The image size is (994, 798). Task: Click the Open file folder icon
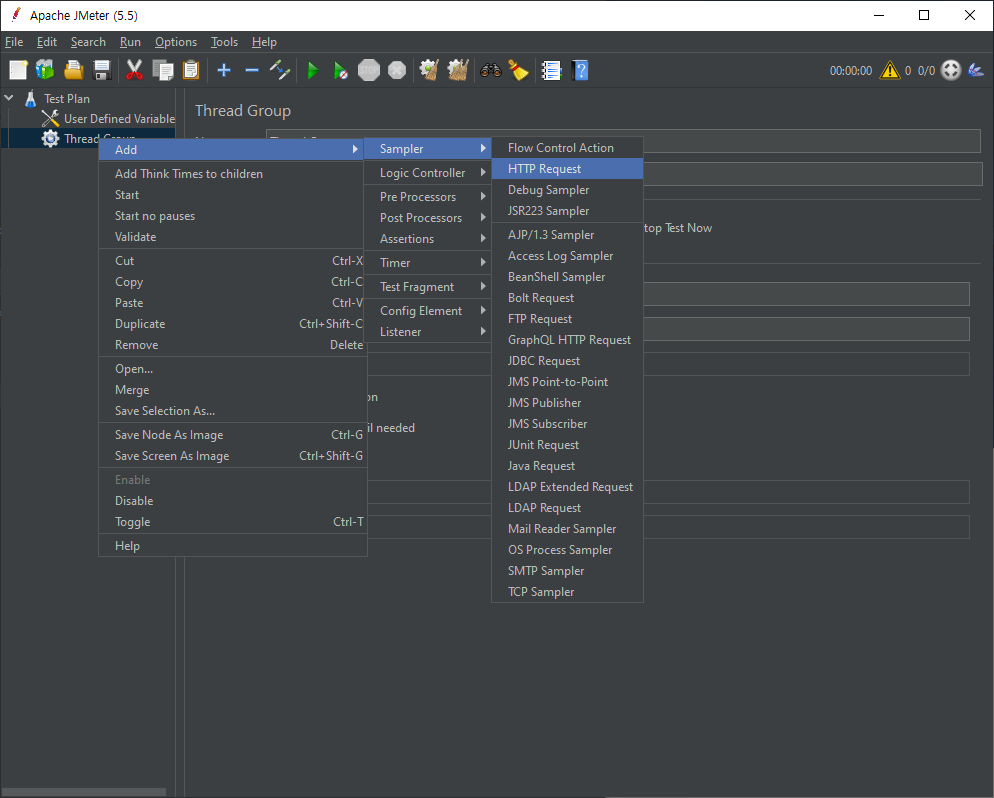click(74, 70)
